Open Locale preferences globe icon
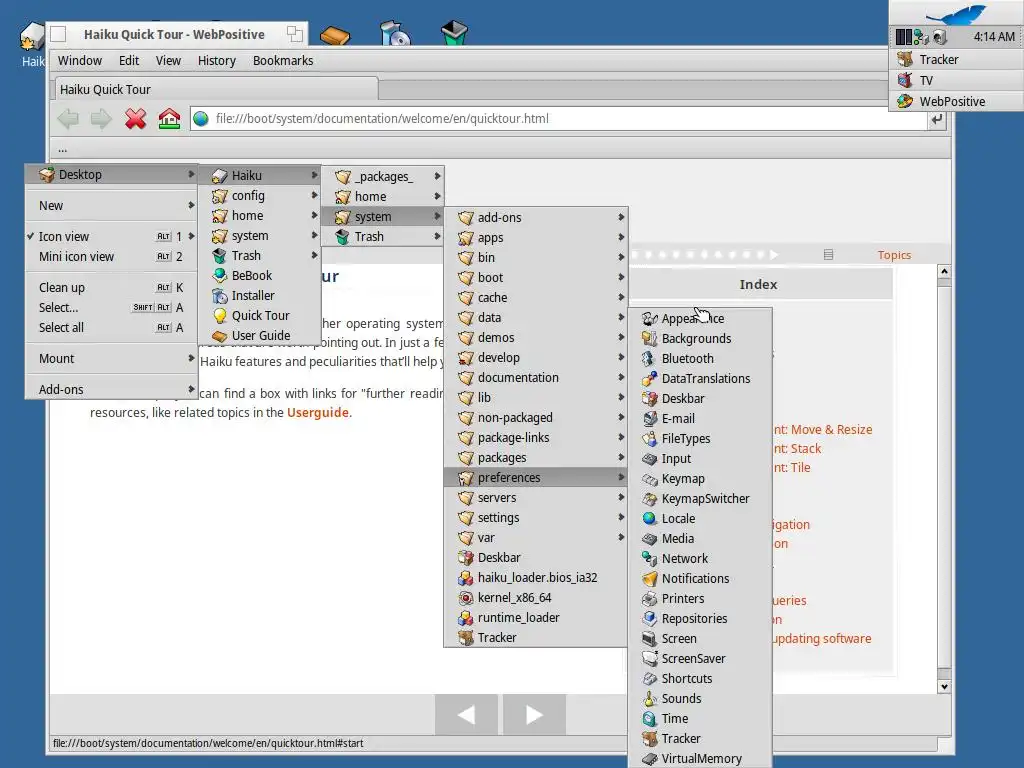 pyautogui.click(x=649, y=519)
